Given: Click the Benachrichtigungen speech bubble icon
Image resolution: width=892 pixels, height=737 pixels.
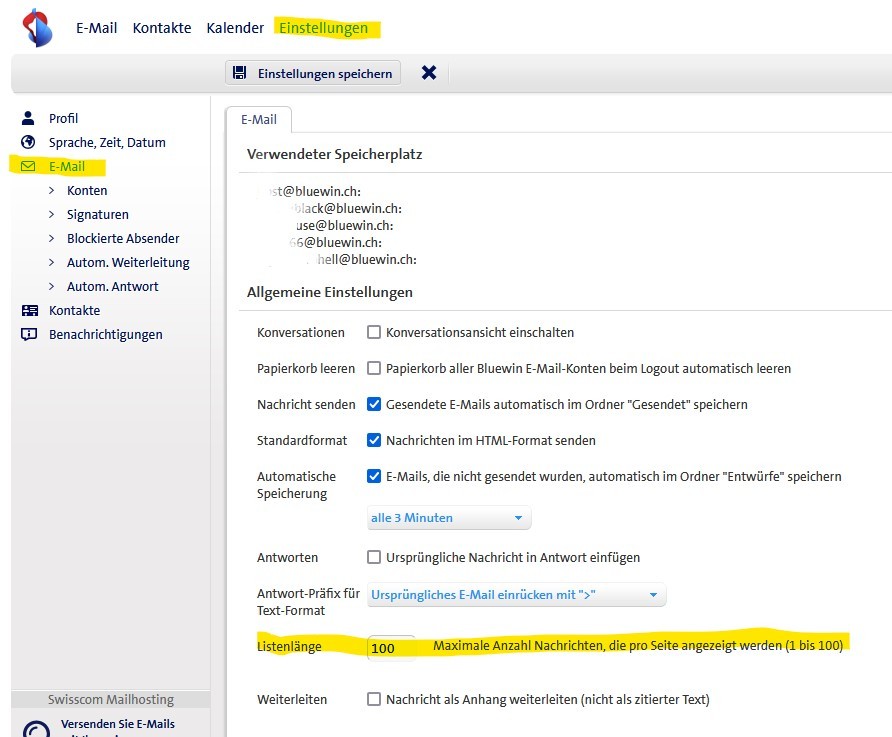Looking at the screenshot, I should 29,334.
